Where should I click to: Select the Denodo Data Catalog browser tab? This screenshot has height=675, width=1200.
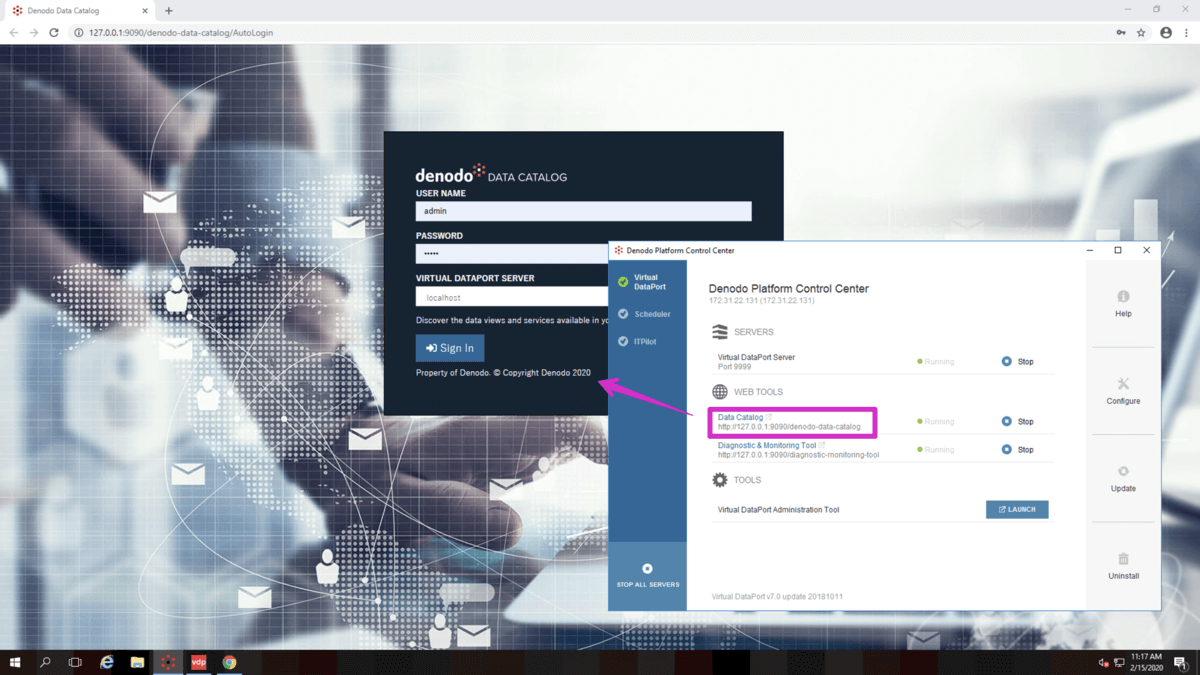[x=78, y=11]
